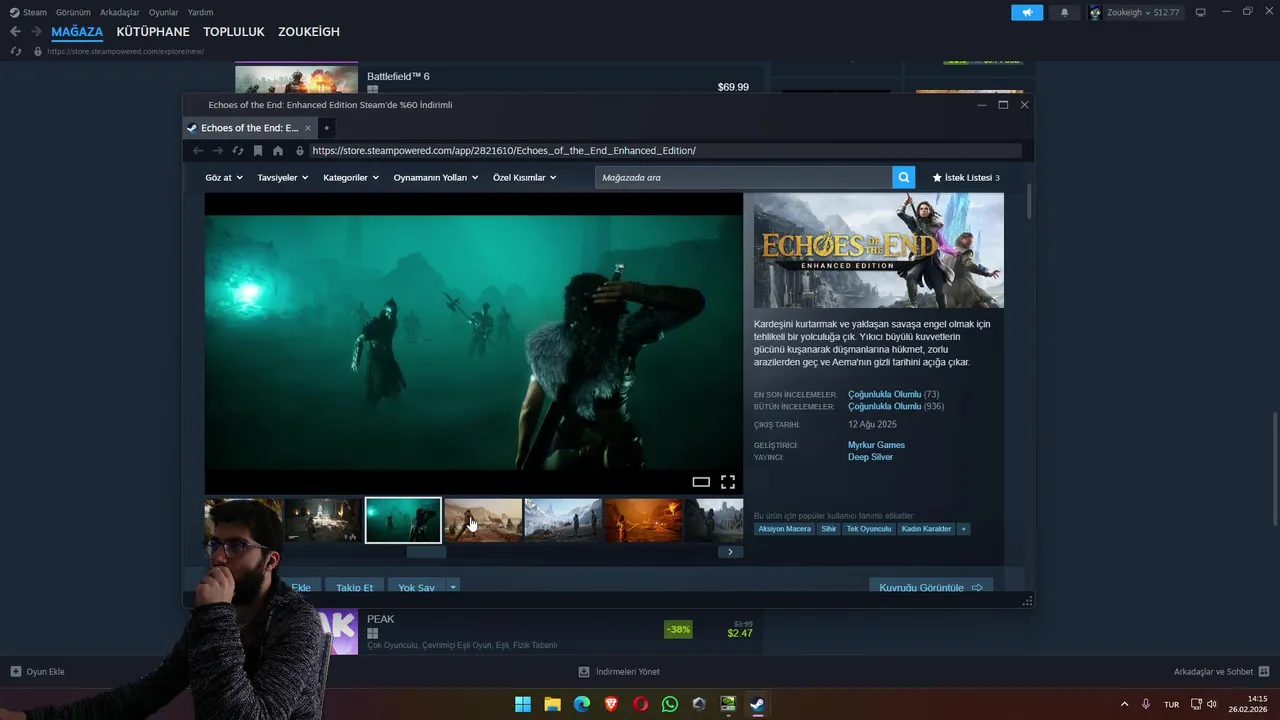Expand the Göz at dropdown
This screenshot has width=1280, height=720.
click(x=224, y=178)
